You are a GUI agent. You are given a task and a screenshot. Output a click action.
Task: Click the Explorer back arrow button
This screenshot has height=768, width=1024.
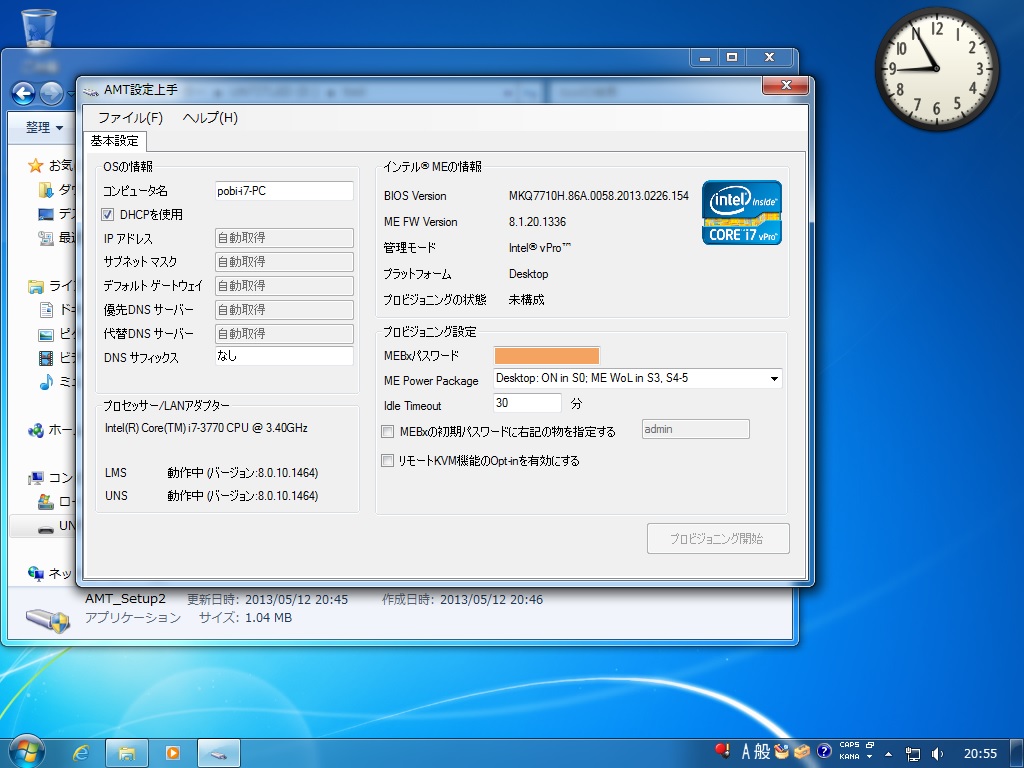click(x=23, y=94)
